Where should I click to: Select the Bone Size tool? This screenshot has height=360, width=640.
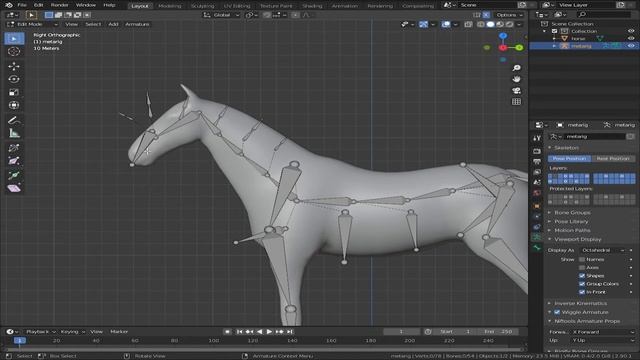[14, 161]
